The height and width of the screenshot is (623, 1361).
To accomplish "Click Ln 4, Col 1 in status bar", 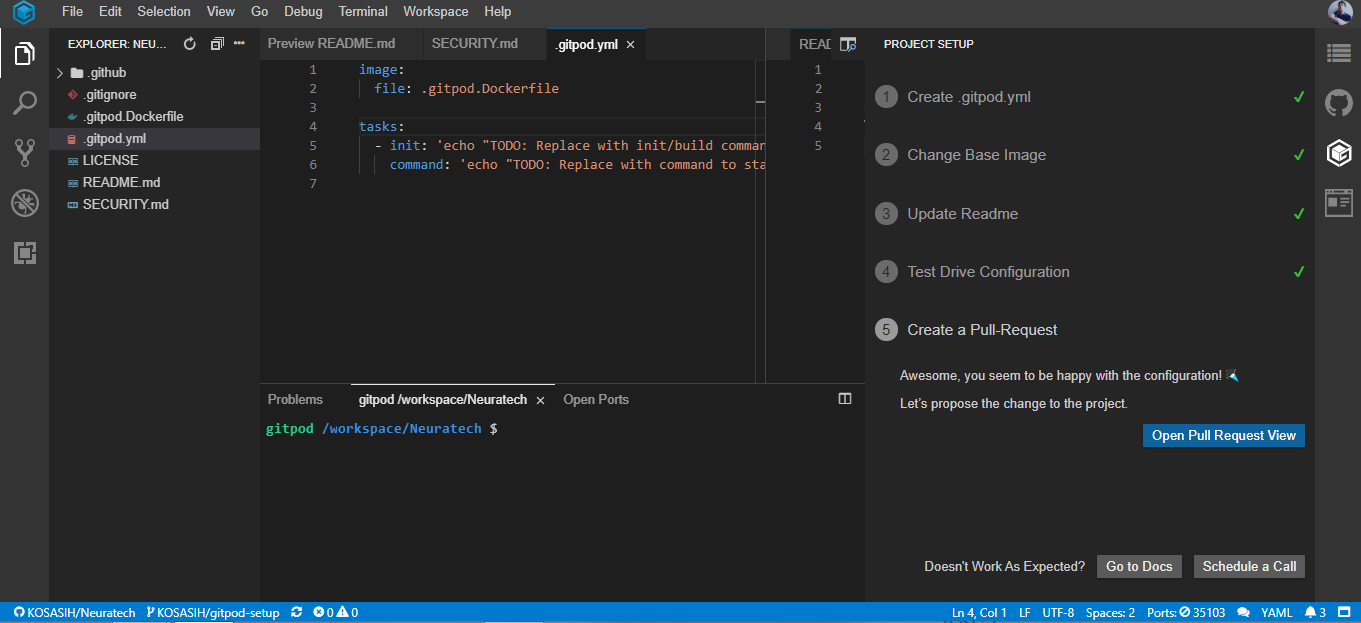I will point(979,612).
